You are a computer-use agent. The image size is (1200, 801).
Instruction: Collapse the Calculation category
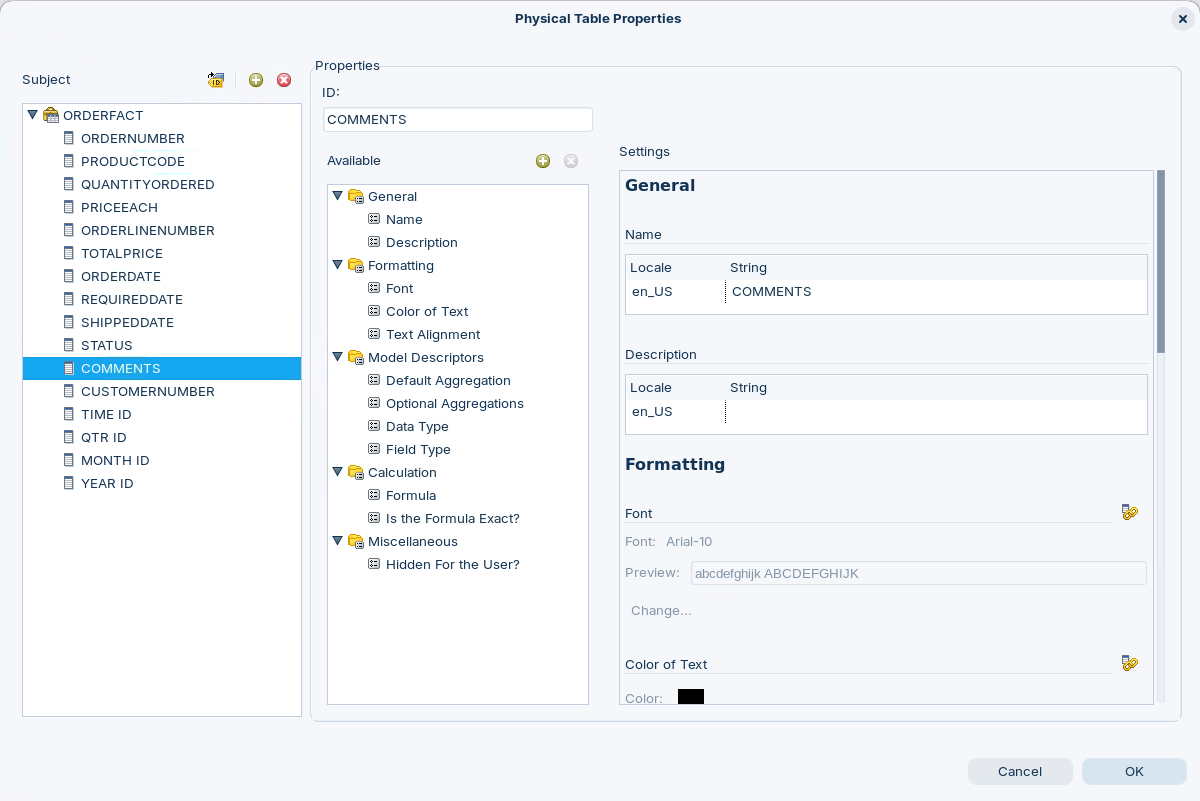click(x=338, y=472)
